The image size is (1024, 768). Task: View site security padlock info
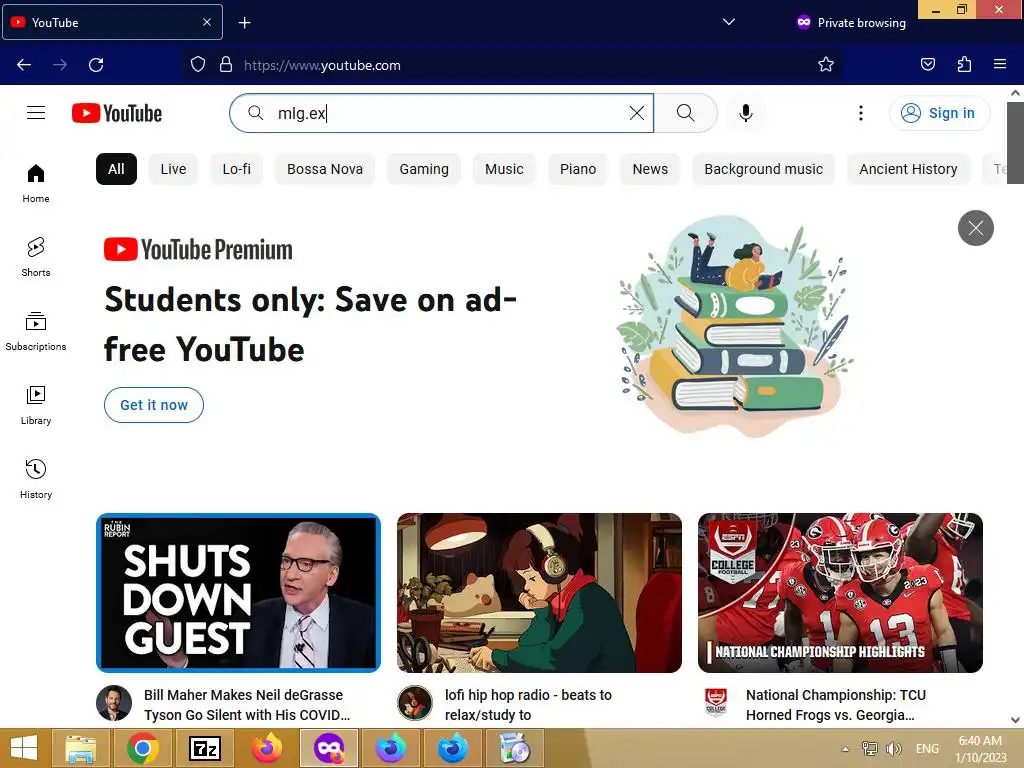226,65
